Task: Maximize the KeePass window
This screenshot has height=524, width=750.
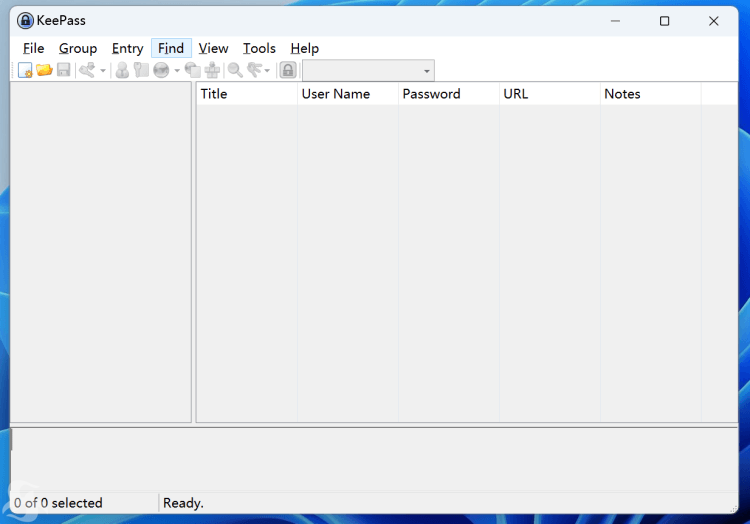Action: coord(664,21)
